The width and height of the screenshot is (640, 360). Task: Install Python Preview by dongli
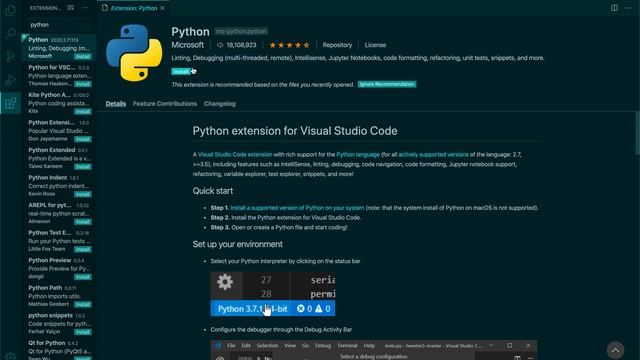coord(83,277)
